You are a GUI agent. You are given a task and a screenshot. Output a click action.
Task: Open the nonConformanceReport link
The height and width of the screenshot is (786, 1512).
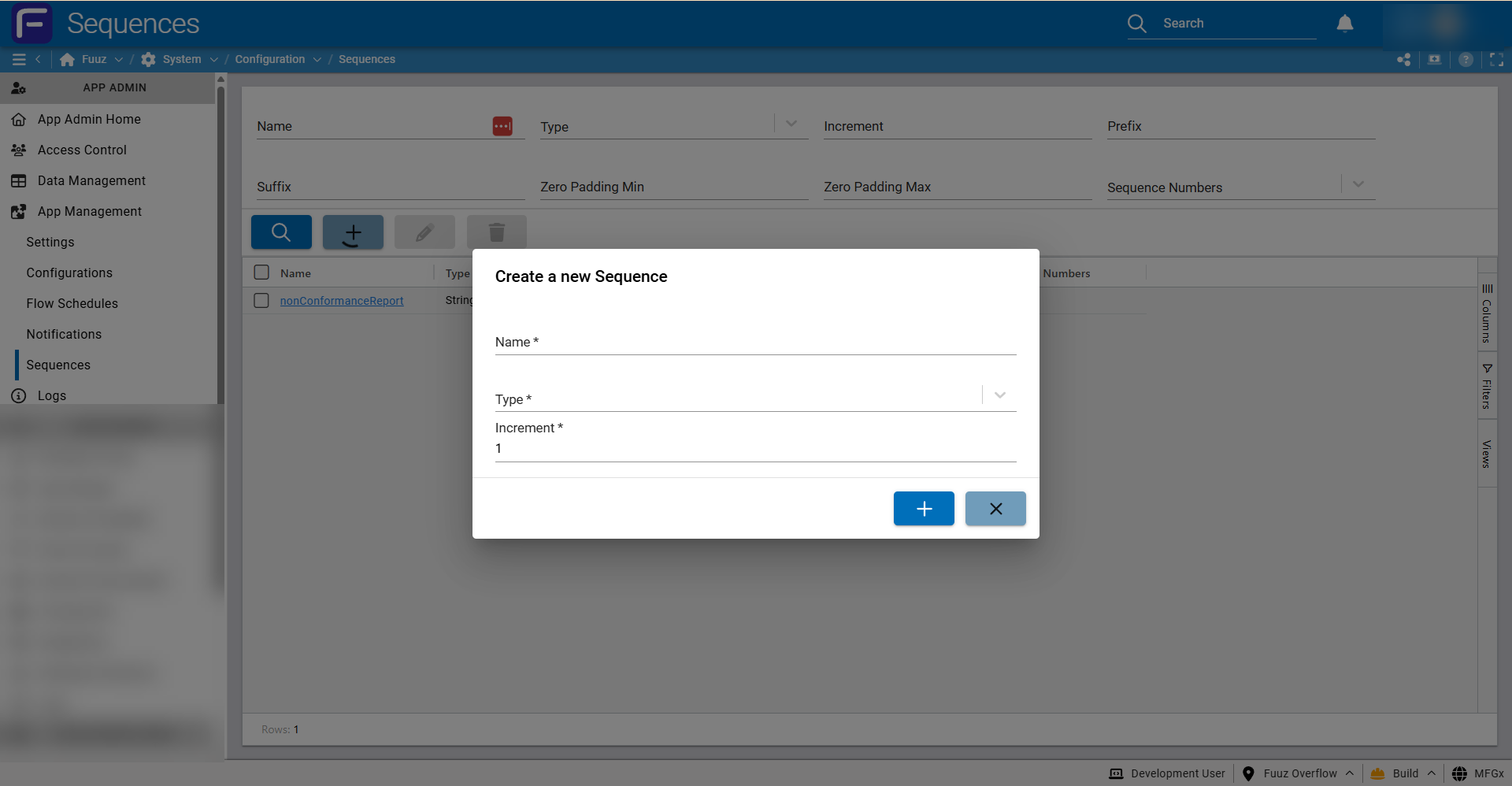click(x=342, y=301)
